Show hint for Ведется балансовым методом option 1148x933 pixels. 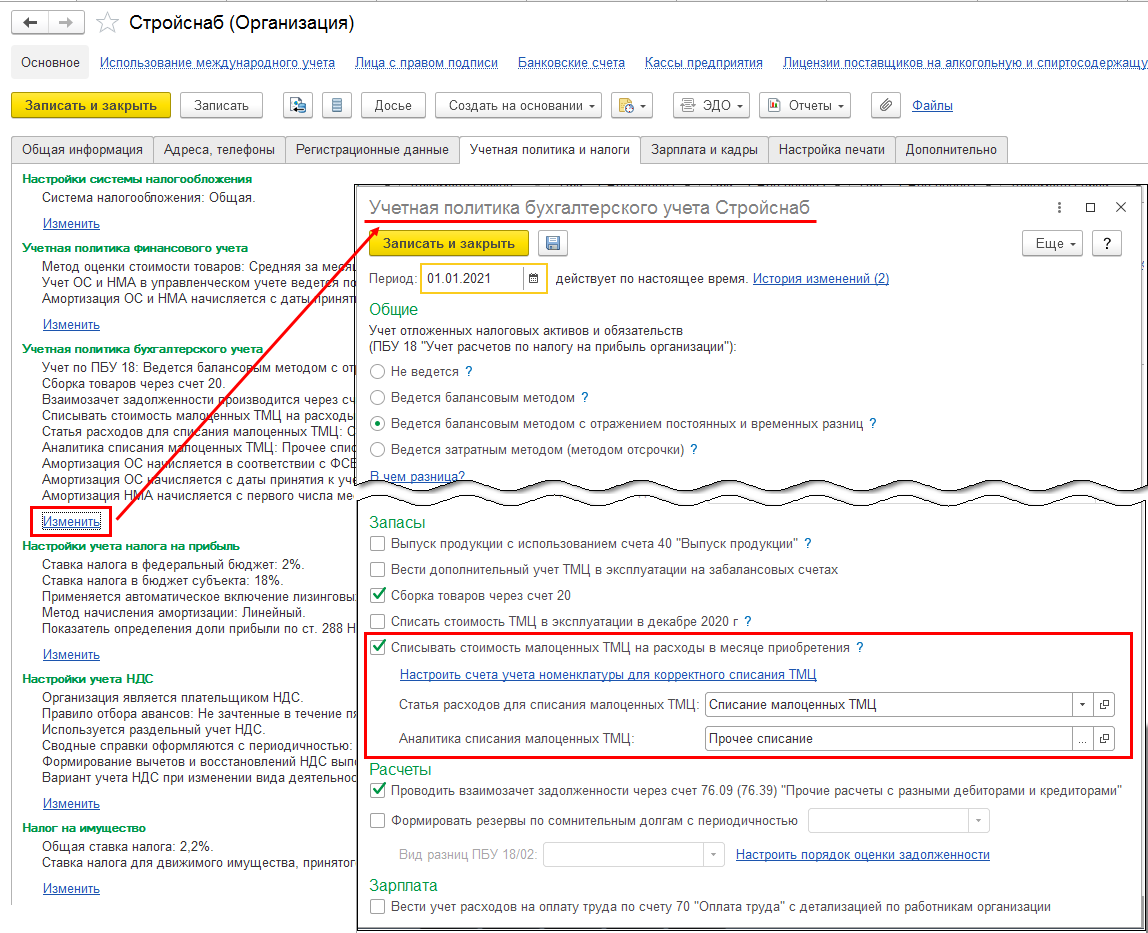(x=585, y=398)
